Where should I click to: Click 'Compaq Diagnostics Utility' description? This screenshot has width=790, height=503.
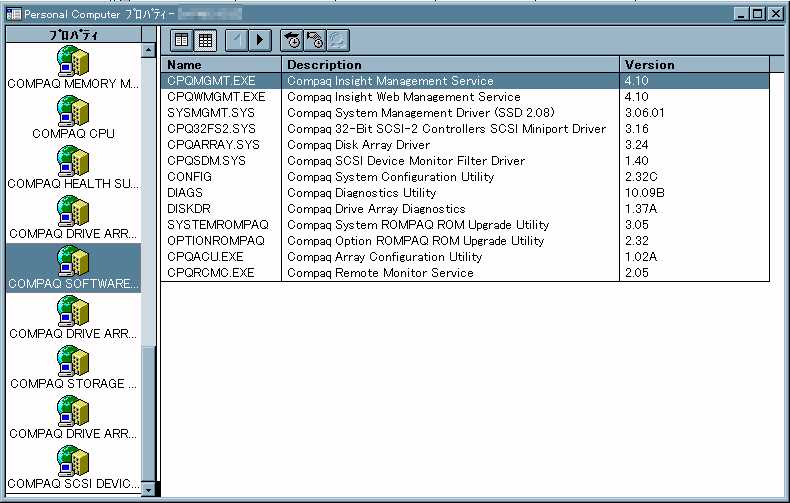(x=361, y=193)
